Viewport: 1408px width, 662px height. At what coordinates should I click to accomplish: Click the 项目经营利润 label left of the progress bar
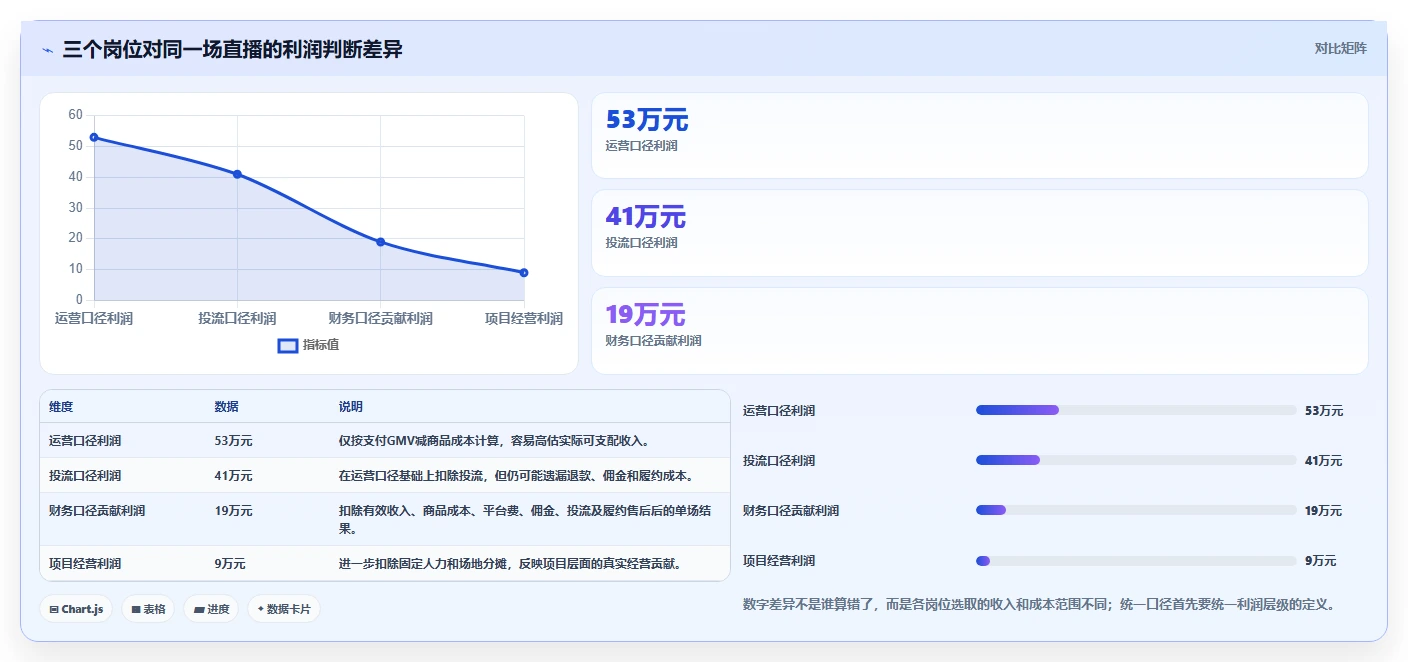click(779, 561)
